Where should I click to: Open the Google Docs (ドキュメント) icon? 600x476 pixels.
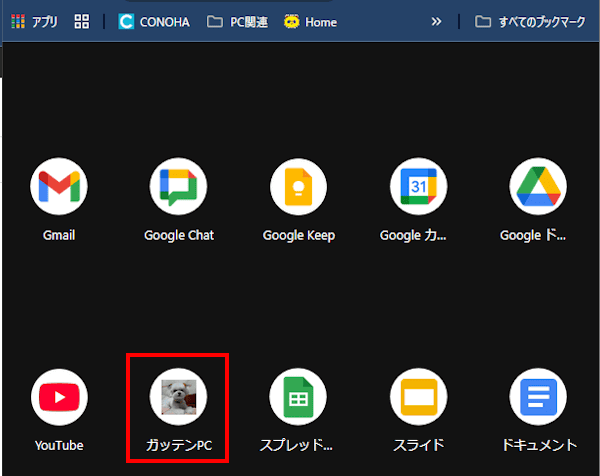click(x=538, y=397)
